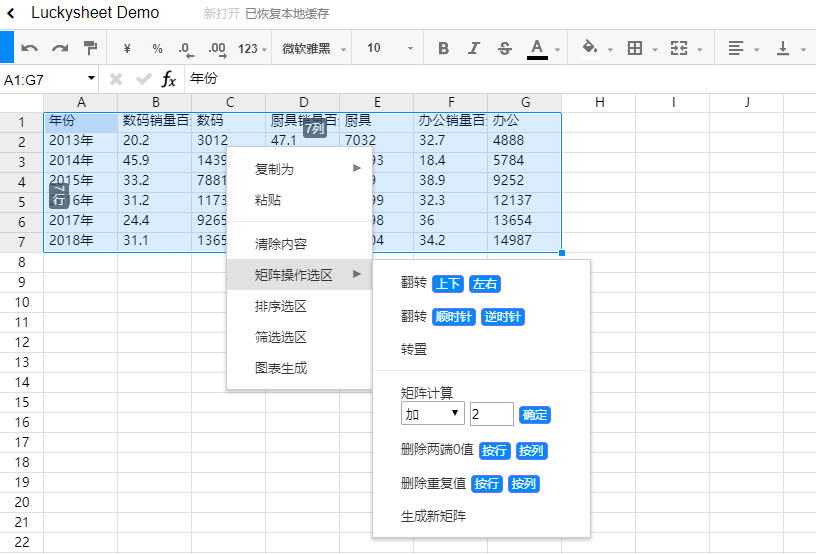This screenshot has width=816, height=554.
Task: Click 按行 for 删除两端0值
Action: click(494, 450)
